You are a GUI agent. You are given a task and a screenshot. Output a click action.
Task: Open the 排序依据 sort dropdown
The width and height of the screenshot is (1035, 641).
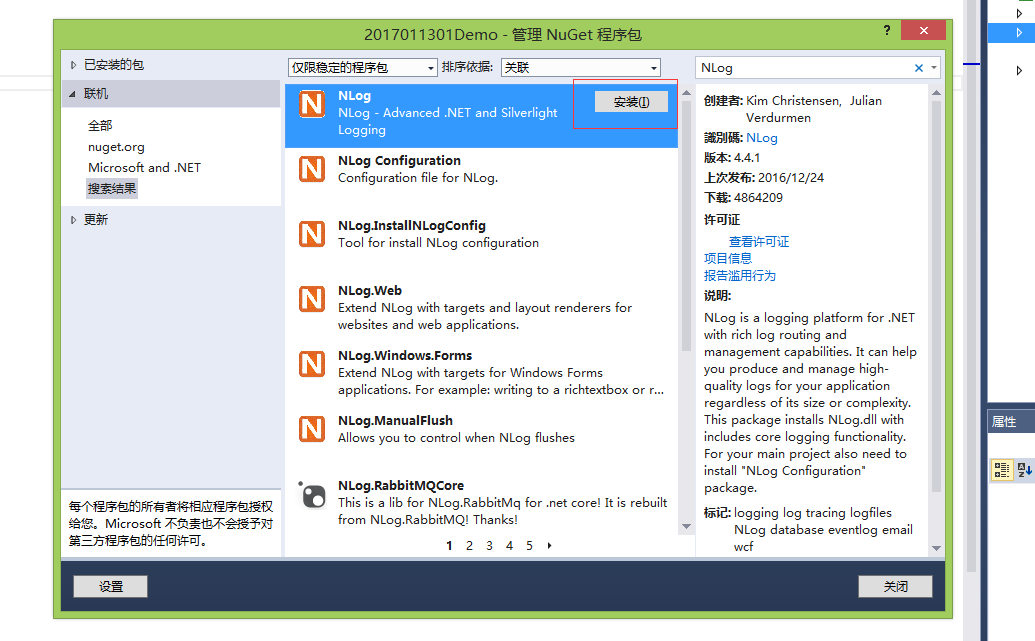coord(580,67)
